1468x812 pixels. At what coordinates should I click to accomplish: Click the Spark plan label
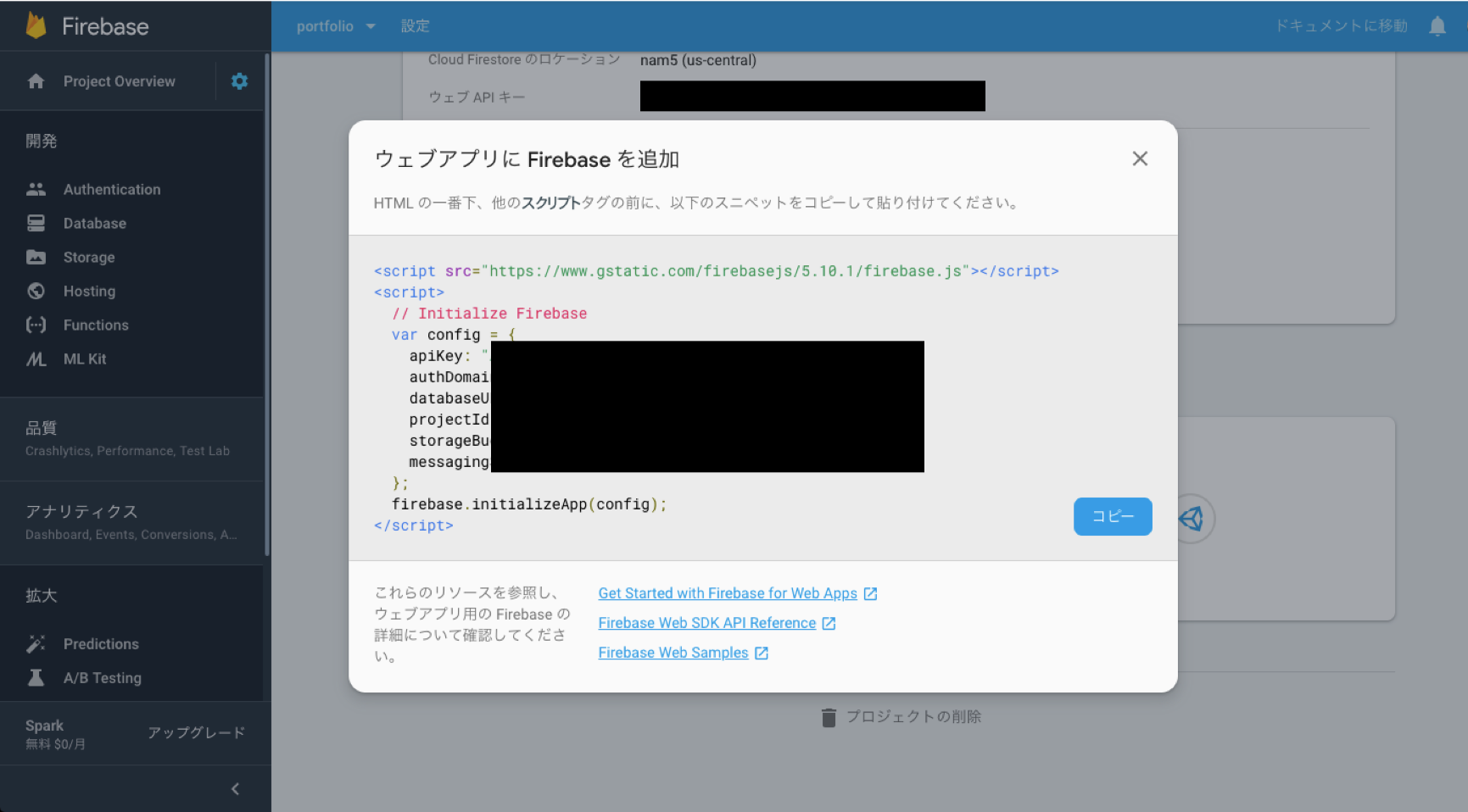pos(44,726)
